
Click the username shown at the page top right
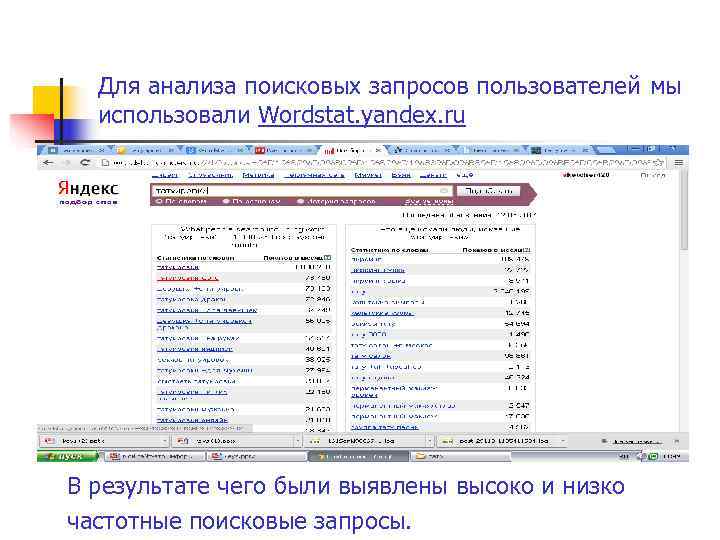(586, 175)
